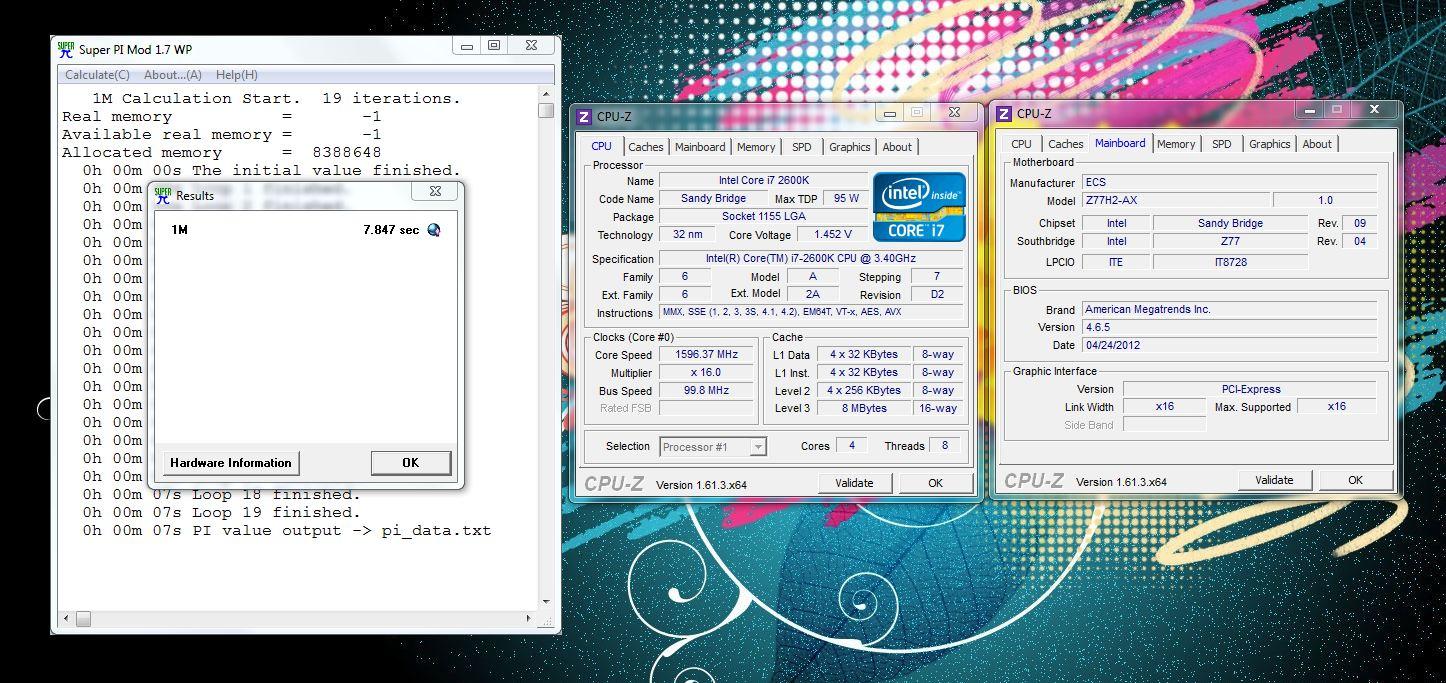Open the Help(H) menu
This screenshot has height=683, width=1446.
237,75
